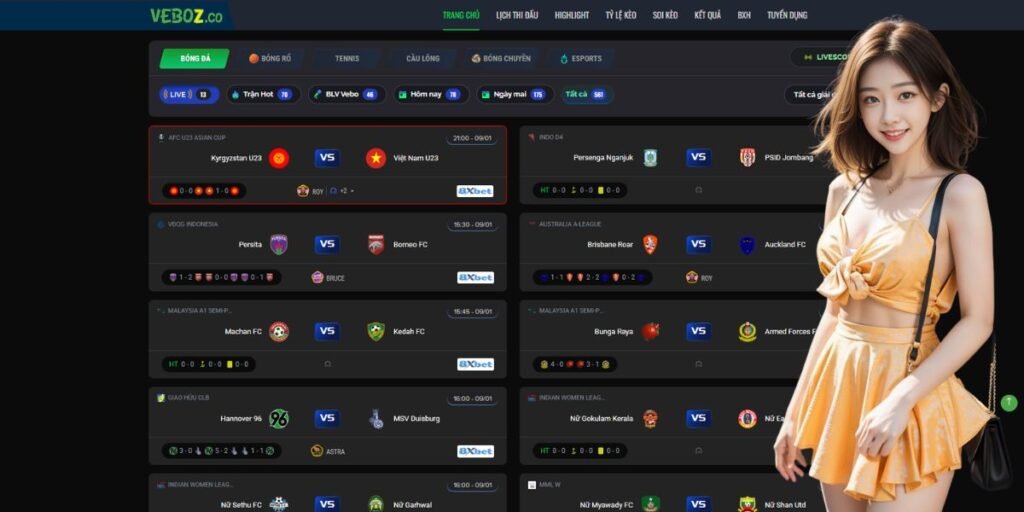Click the Livescore button
This screenshot has height=512, width=1024.
pyautogui.click(x=822, y=57)
